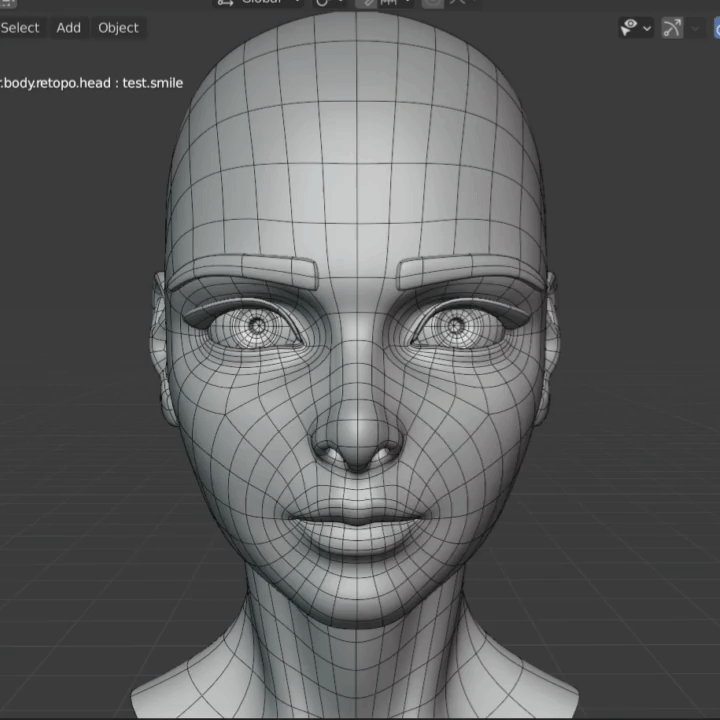The image size is (720, 720).
Task: Expand the gizmo options arrow beside Show Gizmo
Action: pos(695,28)
